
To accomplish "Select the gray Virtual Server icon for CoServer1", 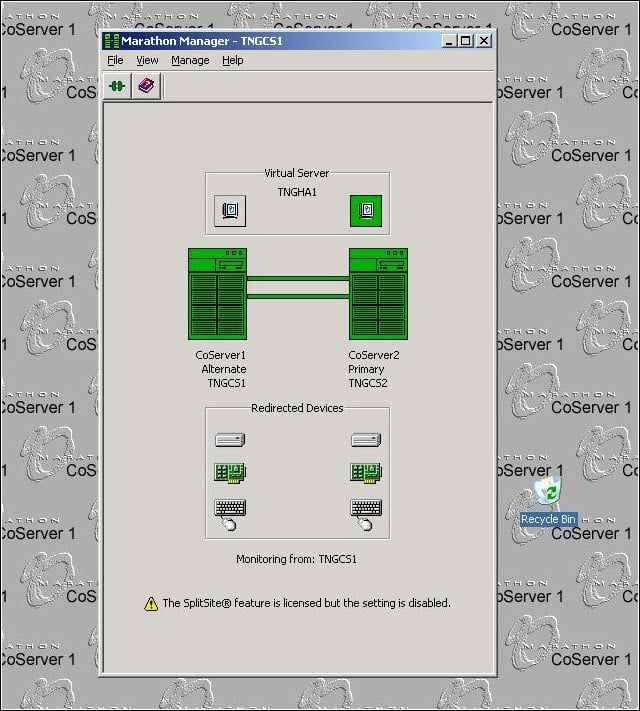I will 230,211.
